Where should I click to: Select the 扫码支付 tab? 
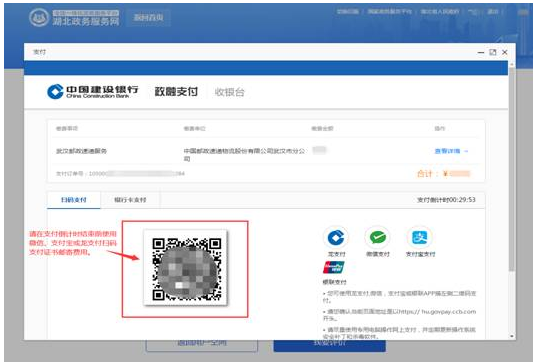74,200
